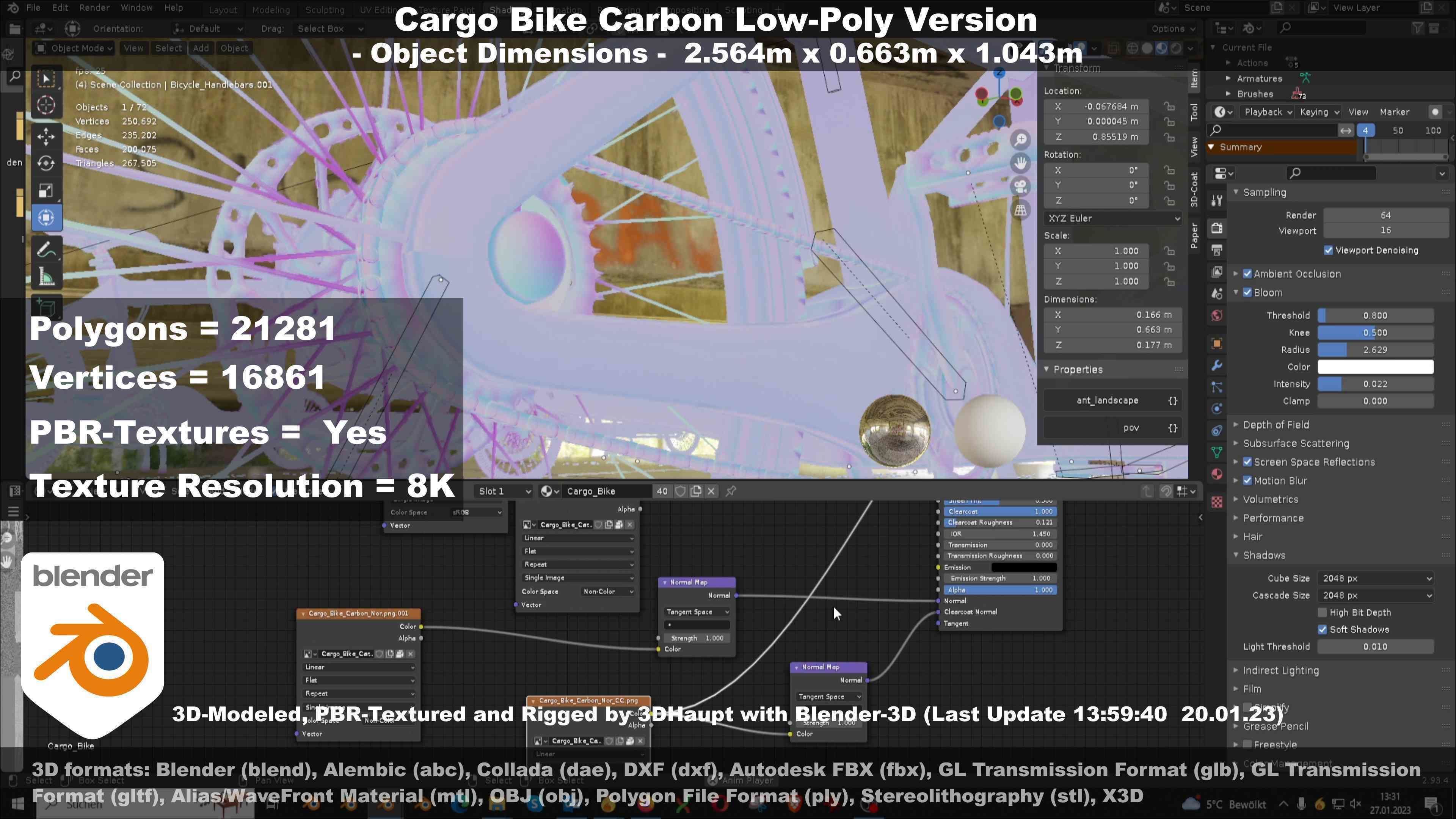Screen dimensions: 1456x819
Task: Click the Render samples field
Action: [x=1385, y=215]
